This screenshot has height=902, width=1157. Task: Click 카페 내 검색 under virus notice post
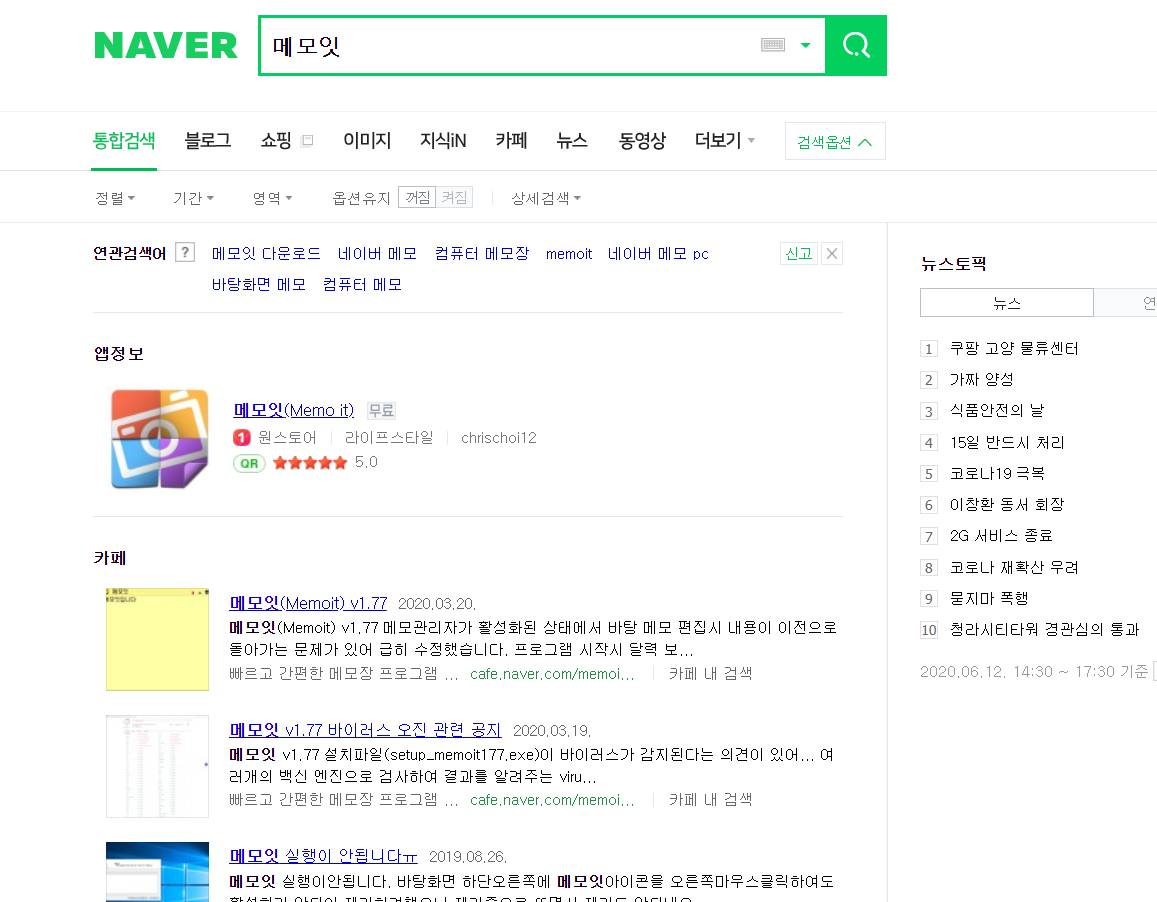point(710,799)
